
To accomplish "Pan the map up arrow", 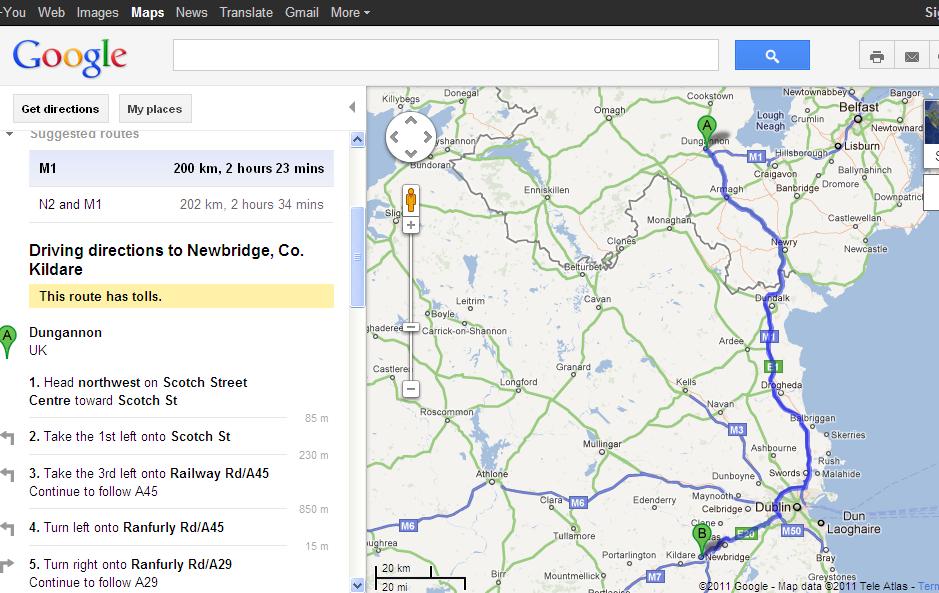I will coord(411,120).
